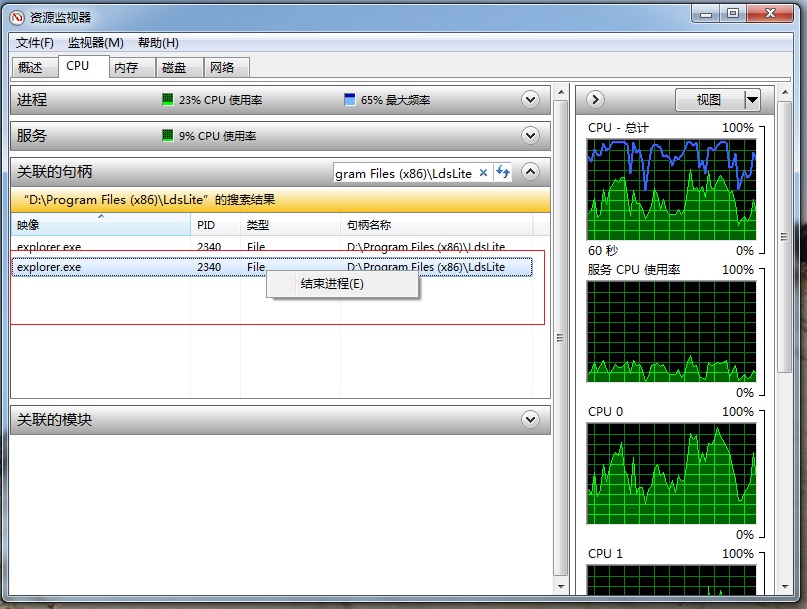The width and height of the screenshot is (807, 609).
Task: Clear the handle search box text
Action: [x=483, y=173]
